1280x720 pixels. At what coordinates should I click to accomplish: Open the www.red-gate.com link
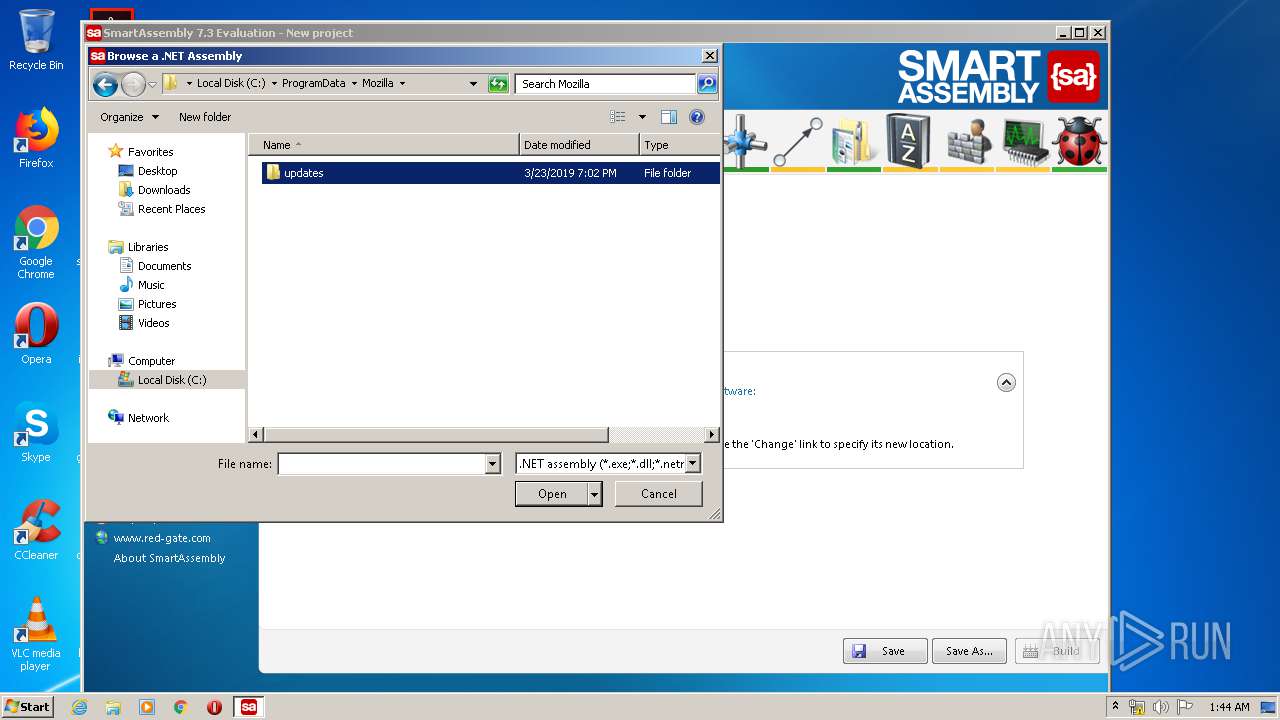162,538
